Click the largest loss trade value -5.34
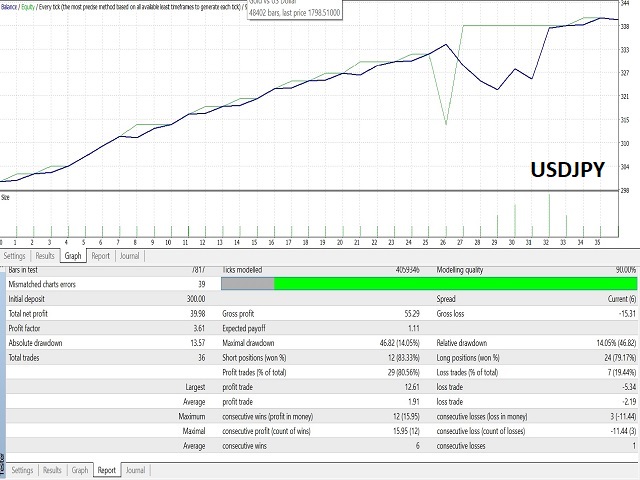This screenshot has height=480, width=640. coord(629,387)
